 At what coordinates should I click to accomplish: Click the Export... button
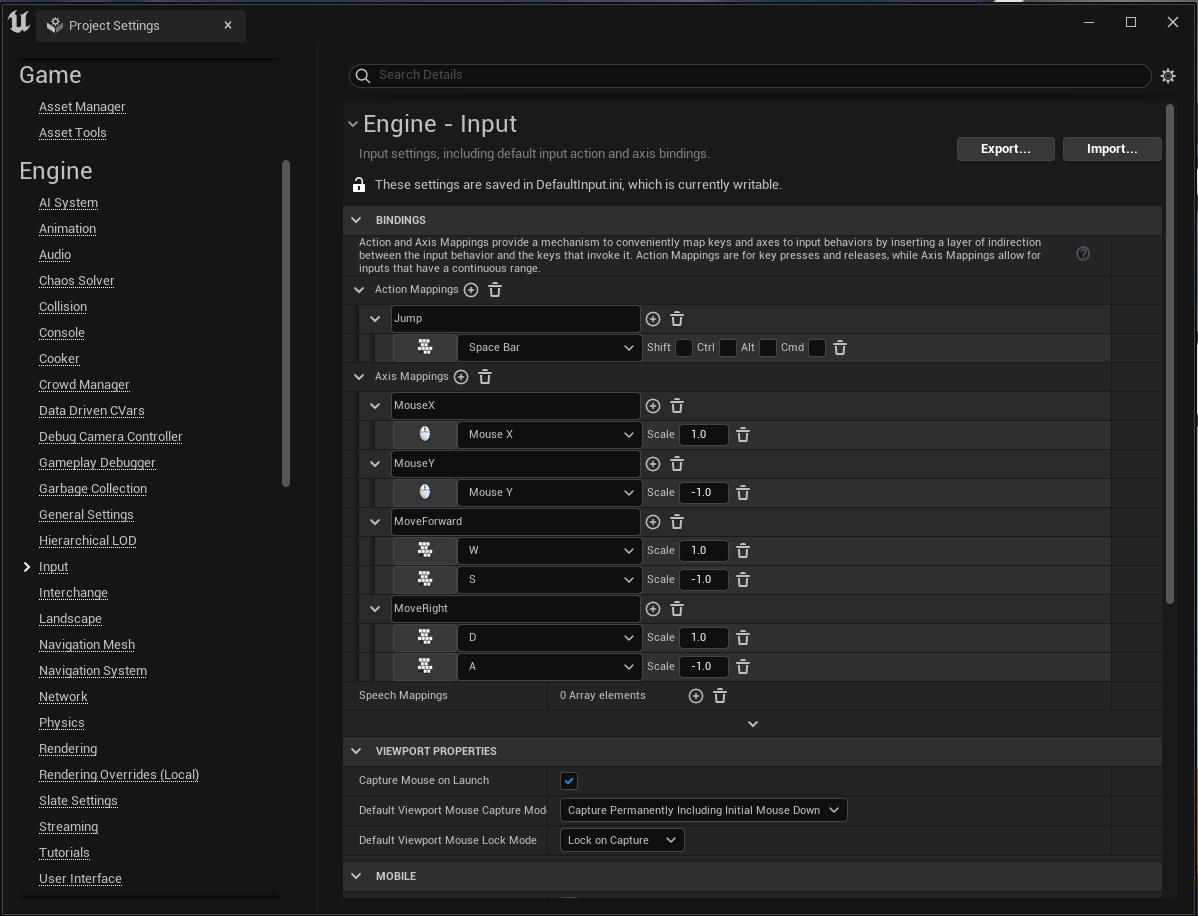(x=1005, y=149)
